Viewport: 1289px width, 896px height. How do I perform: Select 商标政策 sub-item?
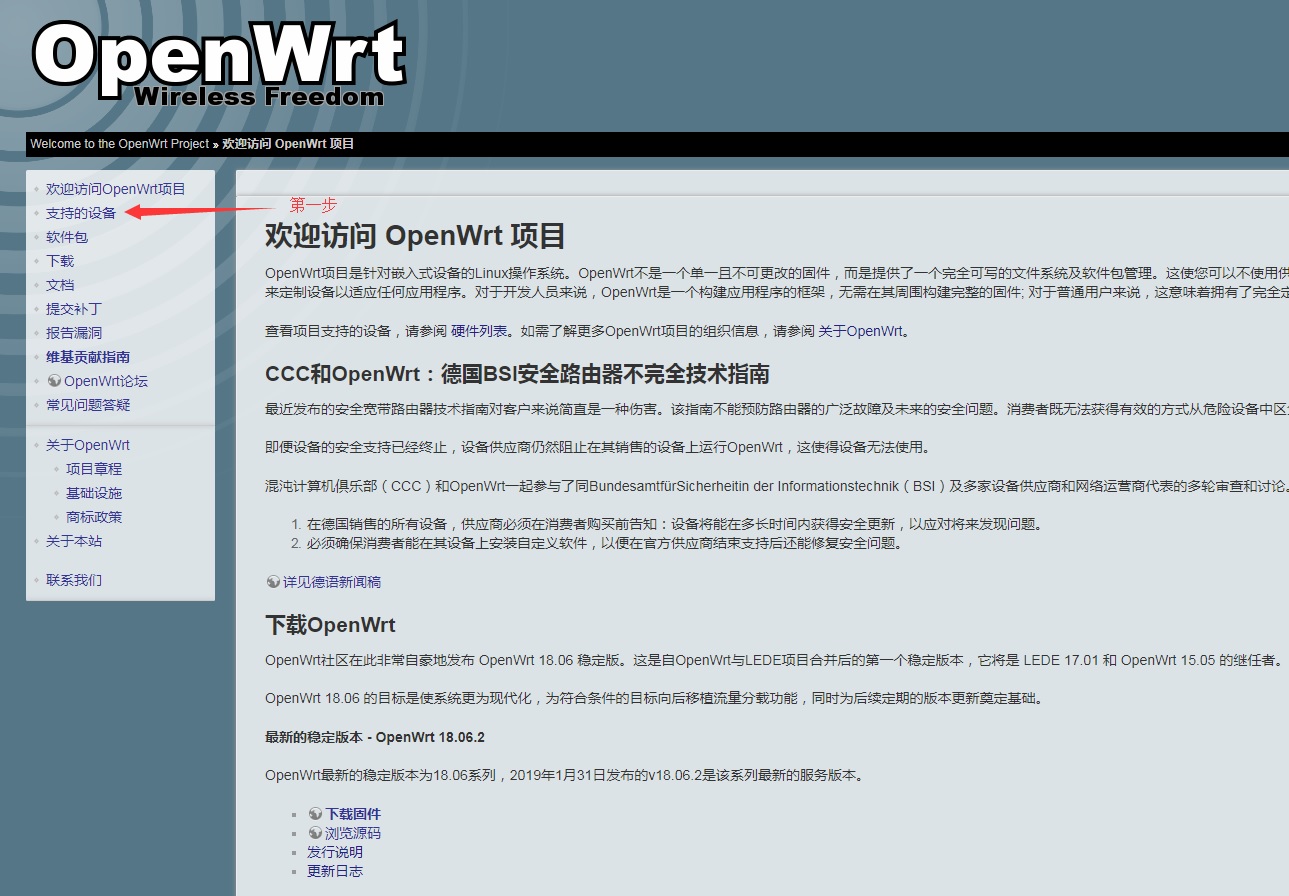pyautogui.click(x=94, y=517)
